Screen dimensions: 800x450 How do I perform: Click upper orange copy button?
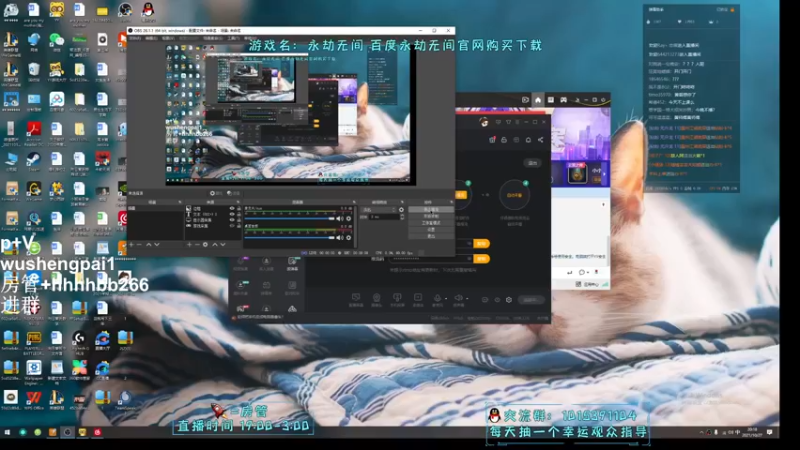point(481,243)
